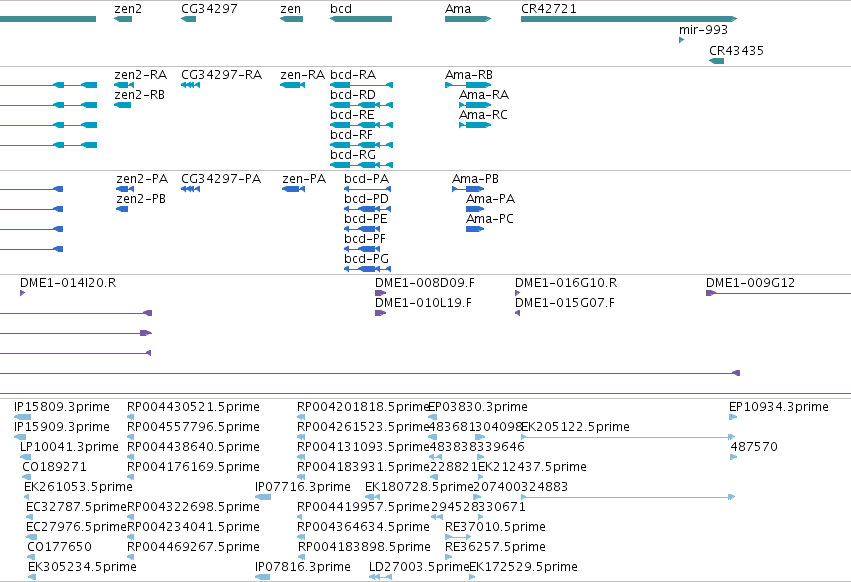Select the bcd gene bar
This screenshot has height=582, width=851.
[361, 19]
